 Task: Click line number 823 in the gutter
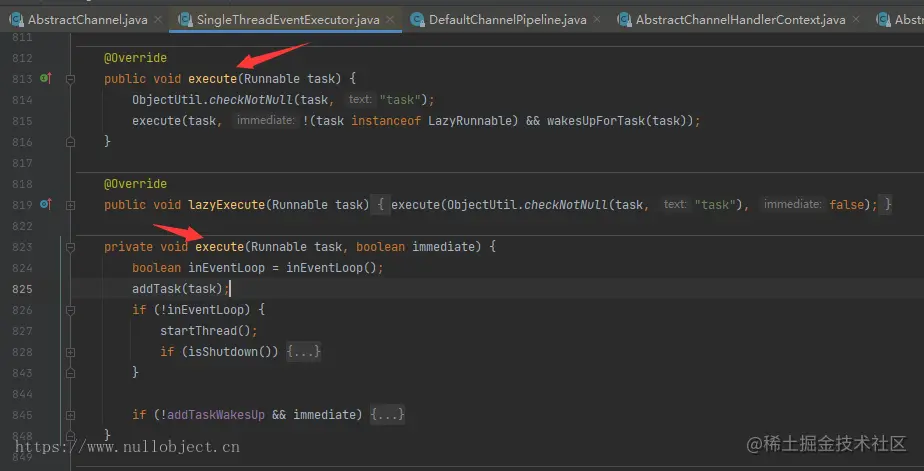[22, 247]
